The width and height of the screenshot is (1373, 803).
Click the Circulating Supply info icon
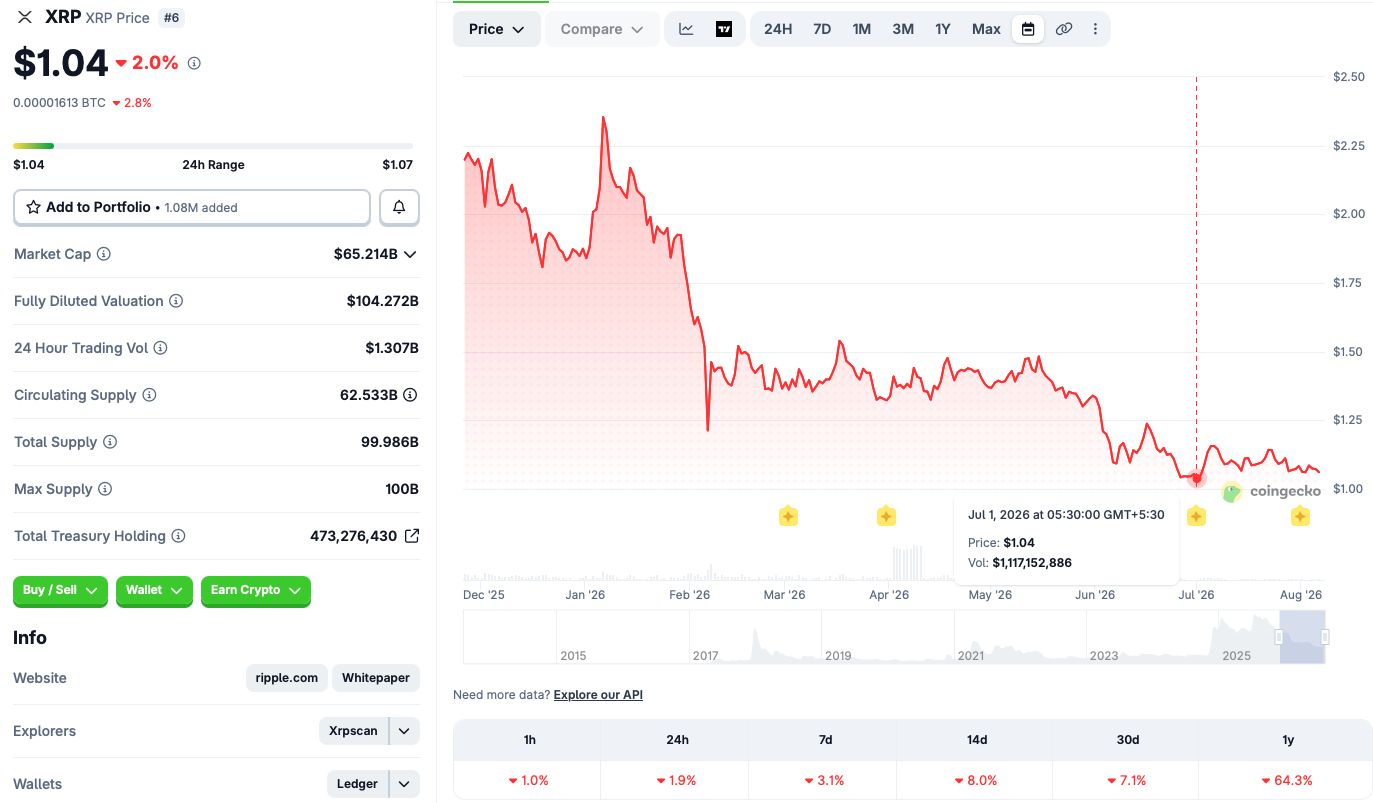(149, 395)
